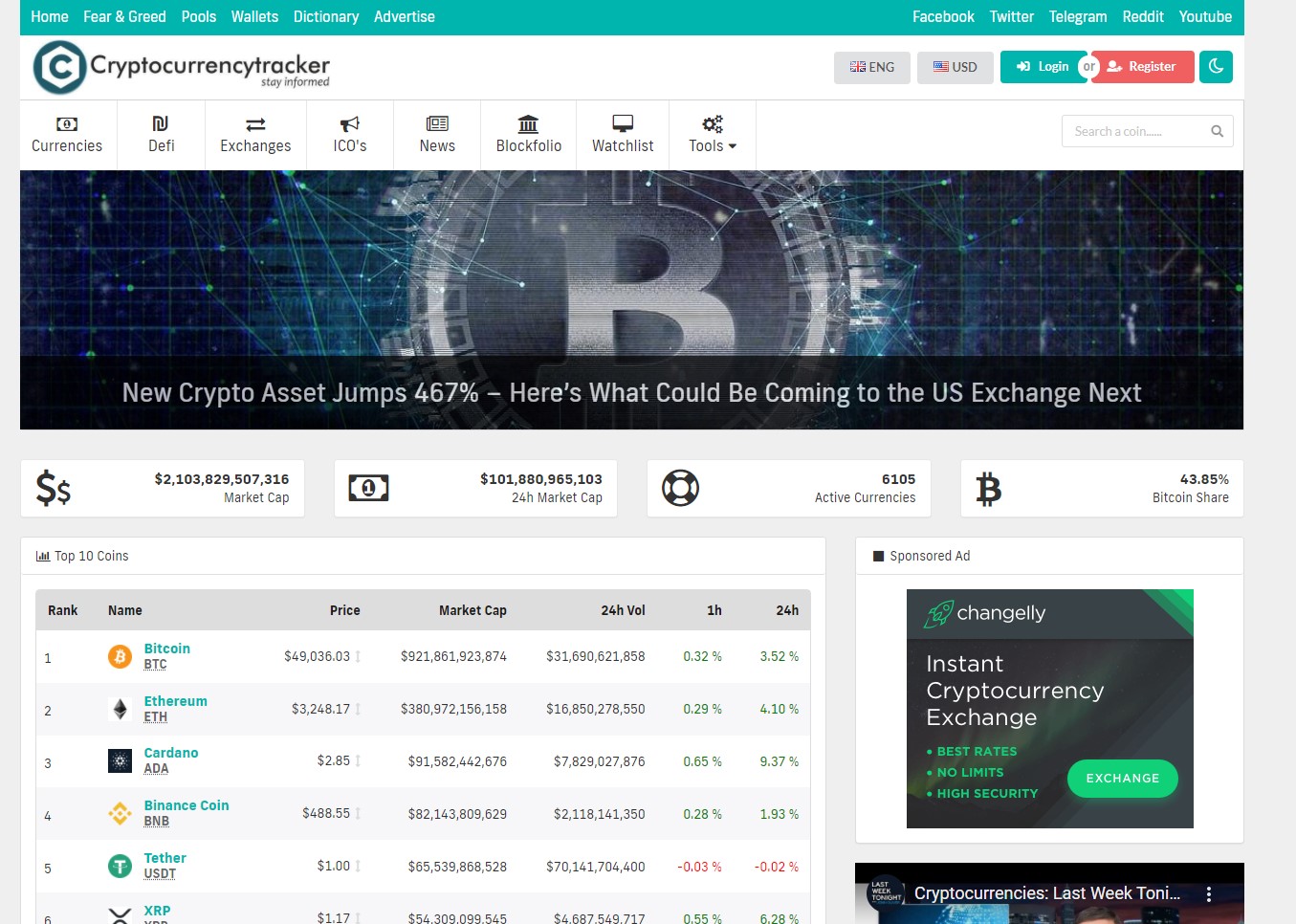1296x924 pixels.
Task: Open the Watchlist page
Action: point(623,135)
